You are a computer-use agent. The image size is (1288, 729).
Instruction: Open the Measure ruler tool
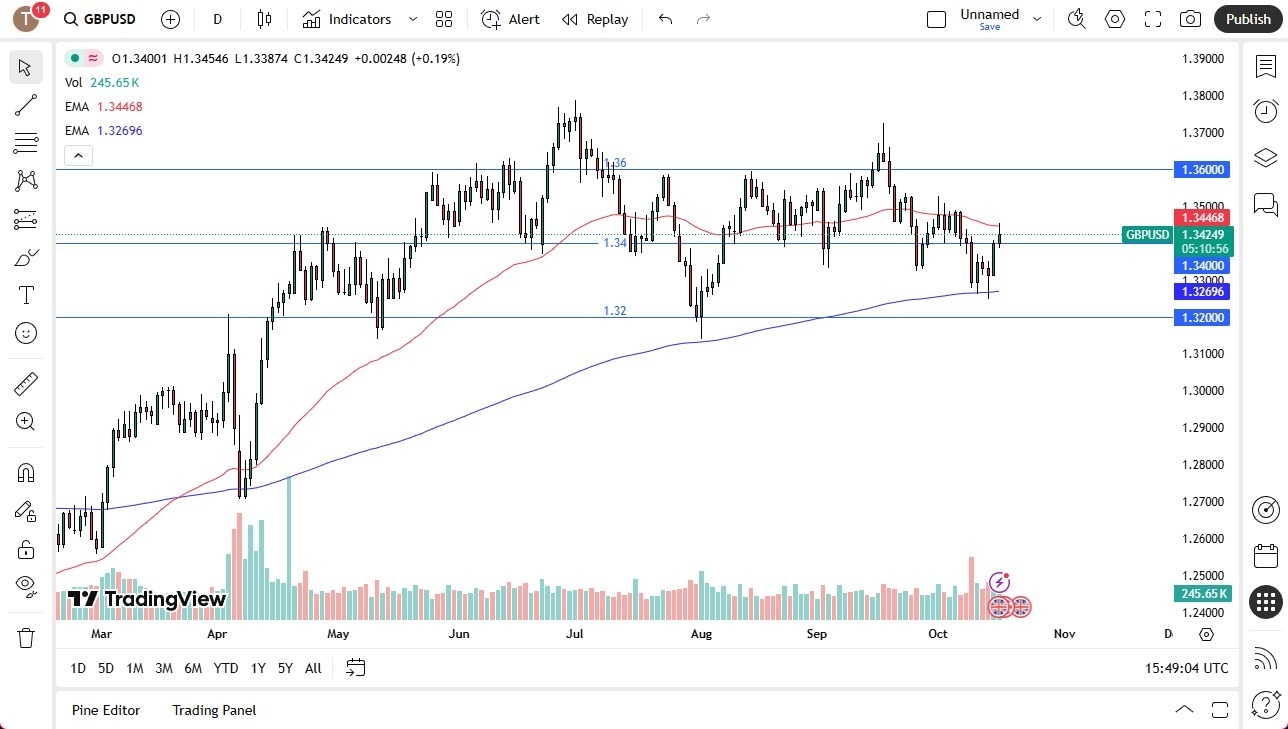tap(26, 383)
